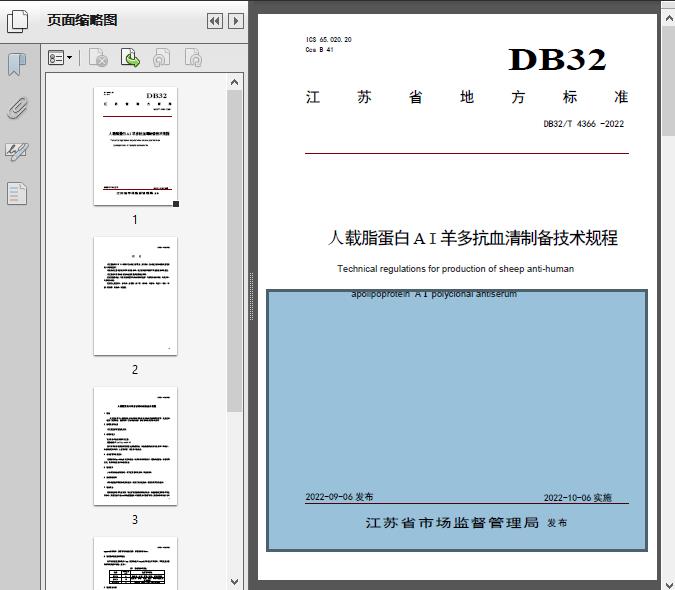
Task: Click the publish date 2022-09-06 发布
Action: click(x=339, y=497)
